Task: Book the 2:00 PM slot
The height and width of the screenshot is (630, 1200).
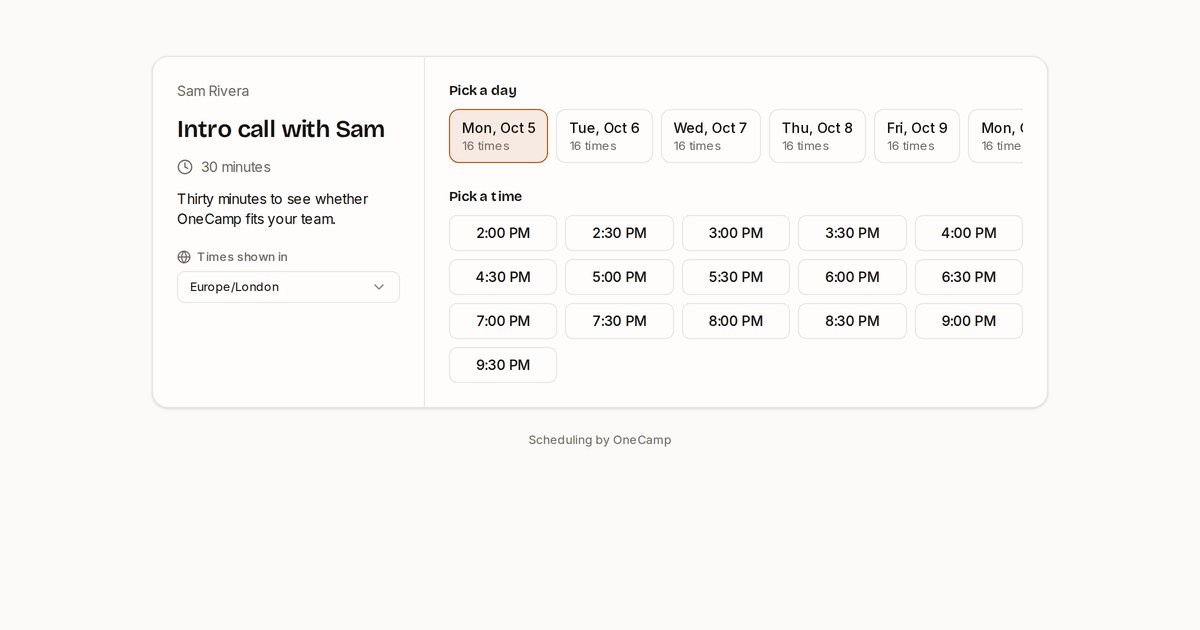Action: click(503, 233)
